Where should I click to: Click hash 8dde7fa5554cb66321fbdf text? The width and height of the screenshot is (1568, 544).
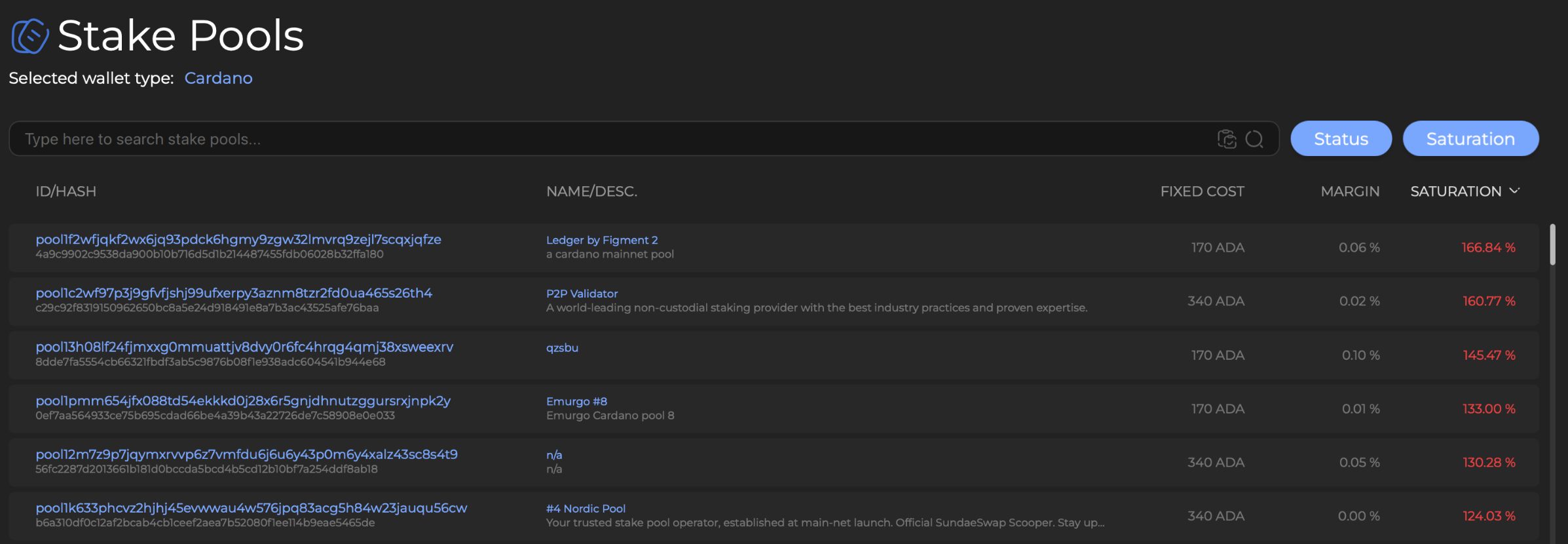click(210, 362)
